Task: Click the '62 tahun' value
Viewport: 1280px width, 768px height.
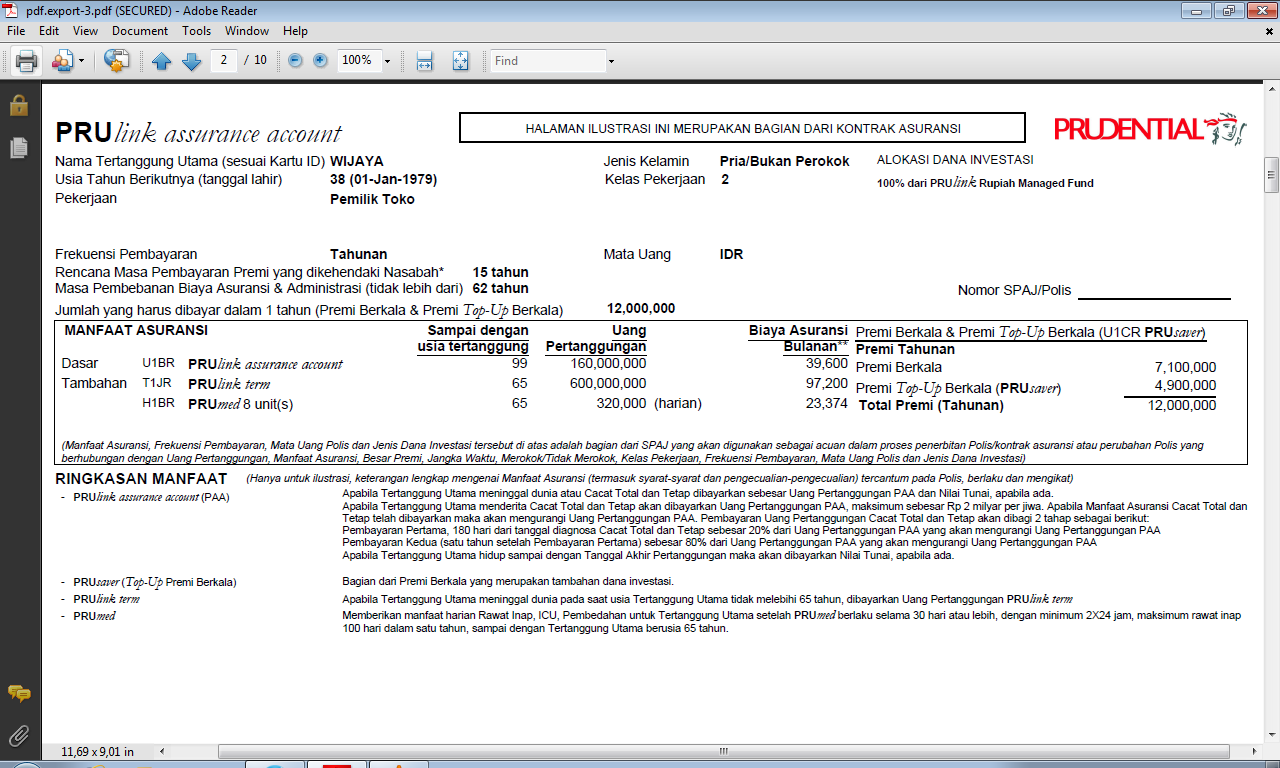Action: click(x=501, y=289)
